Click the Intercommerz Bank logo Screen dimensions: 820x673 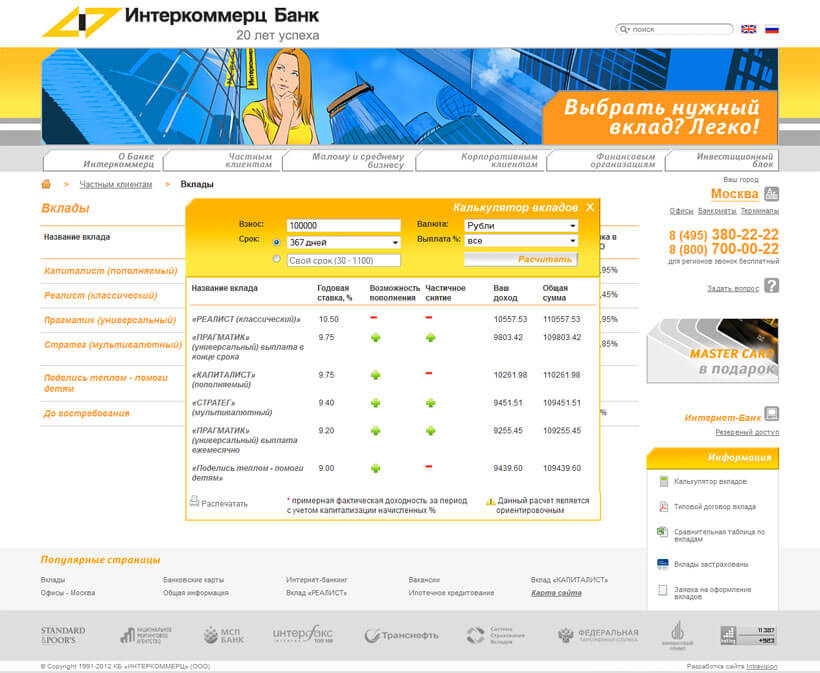[x=180, y=24]
